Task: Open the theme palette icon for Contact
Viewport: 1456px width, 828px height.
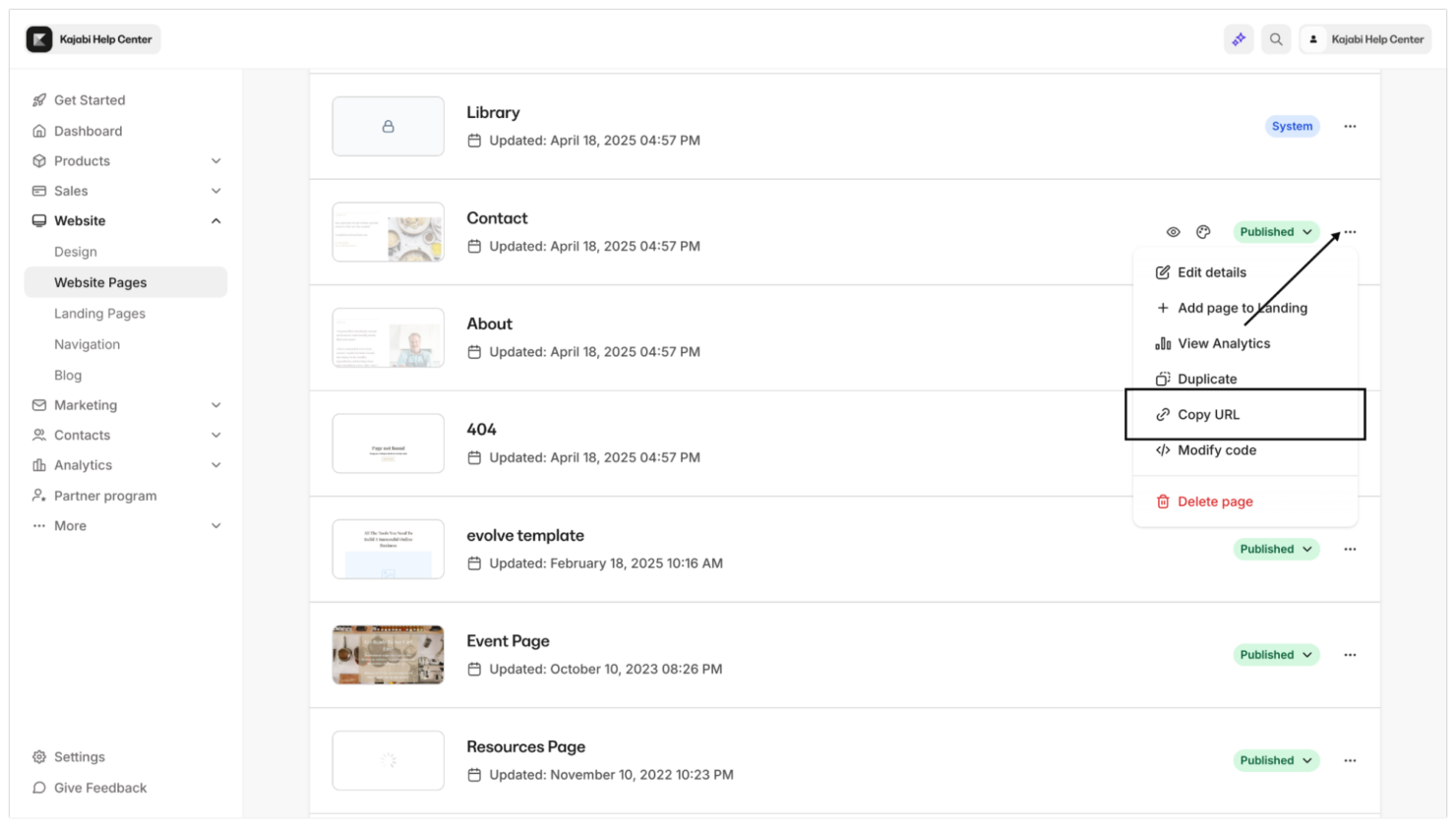Action: coord(1203,231)
